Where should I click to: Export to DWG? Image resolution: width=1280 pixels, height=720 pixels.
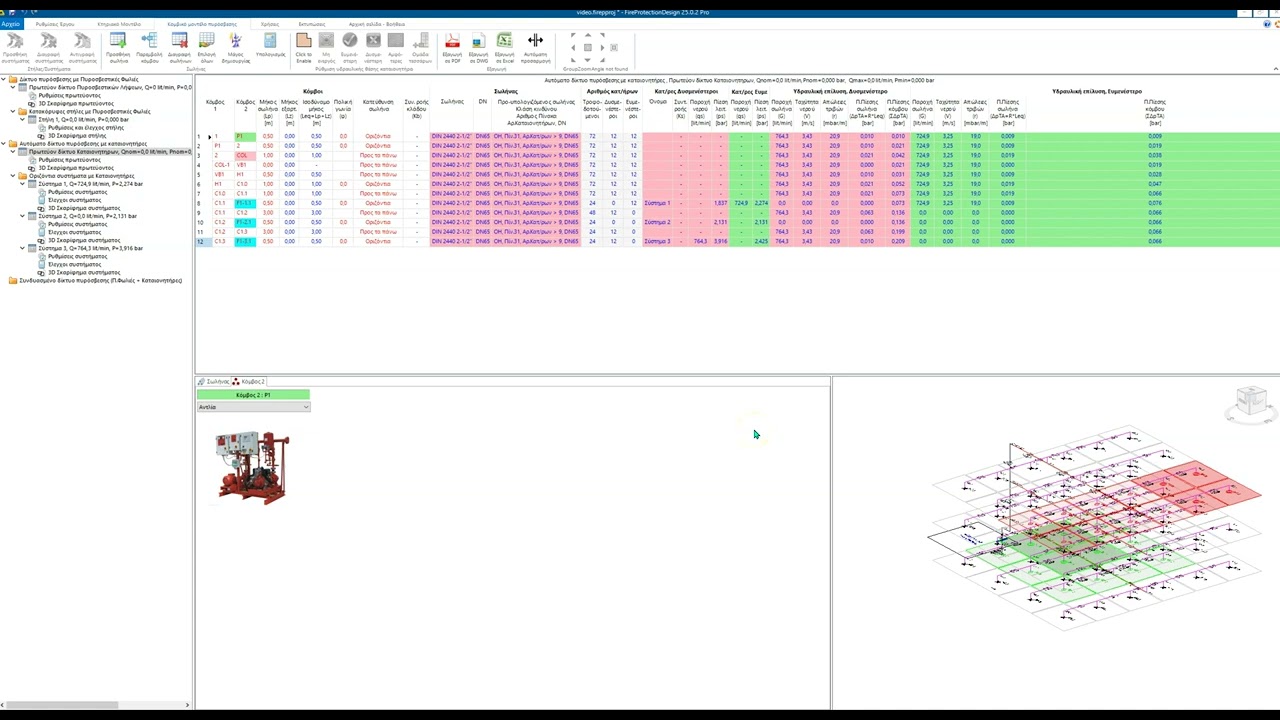click(x=478, y=47)
